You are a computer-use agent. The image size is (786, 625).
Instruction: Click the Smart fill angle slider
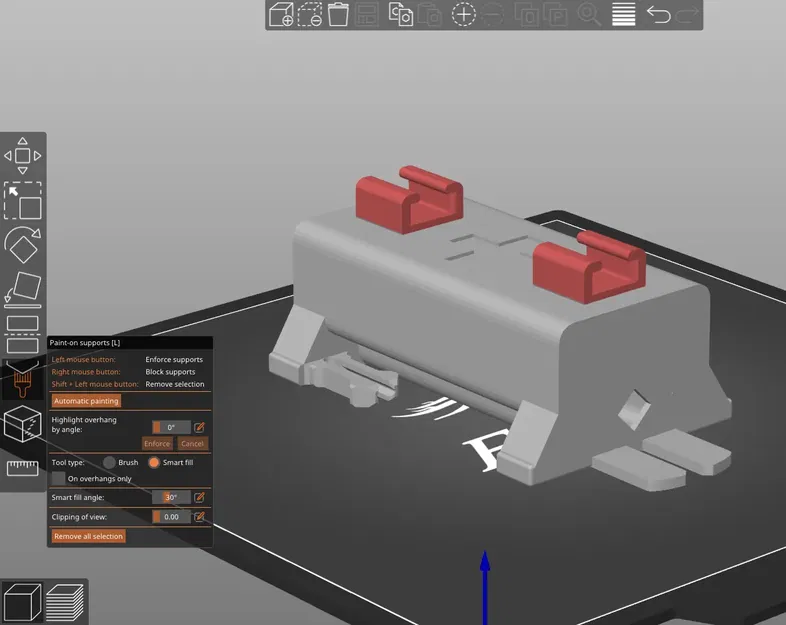point(171,497)
